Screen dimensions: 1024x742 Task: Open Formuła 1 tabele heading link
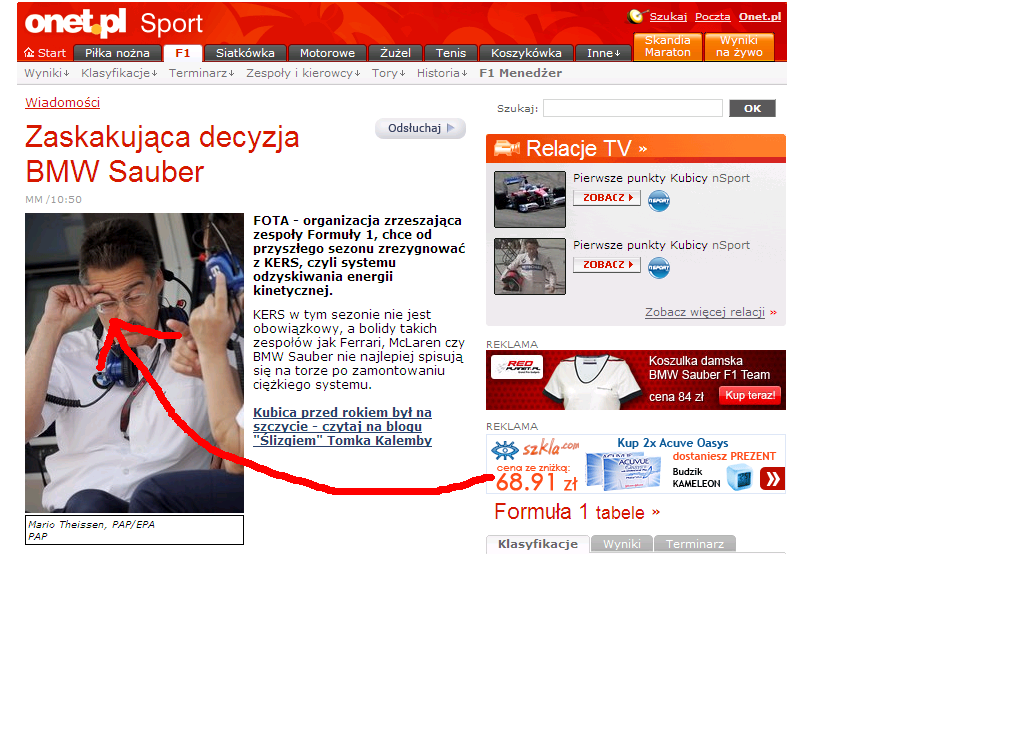577,511
